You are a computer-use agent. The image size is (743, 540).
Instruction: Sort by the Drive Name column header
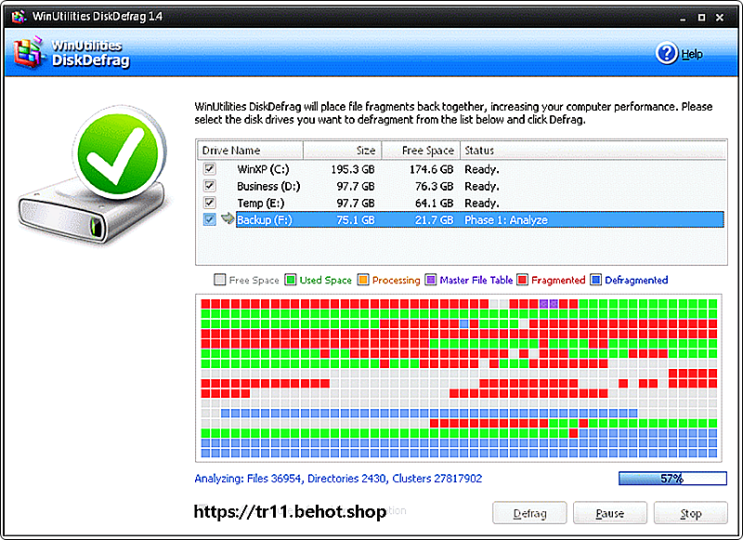250,150
